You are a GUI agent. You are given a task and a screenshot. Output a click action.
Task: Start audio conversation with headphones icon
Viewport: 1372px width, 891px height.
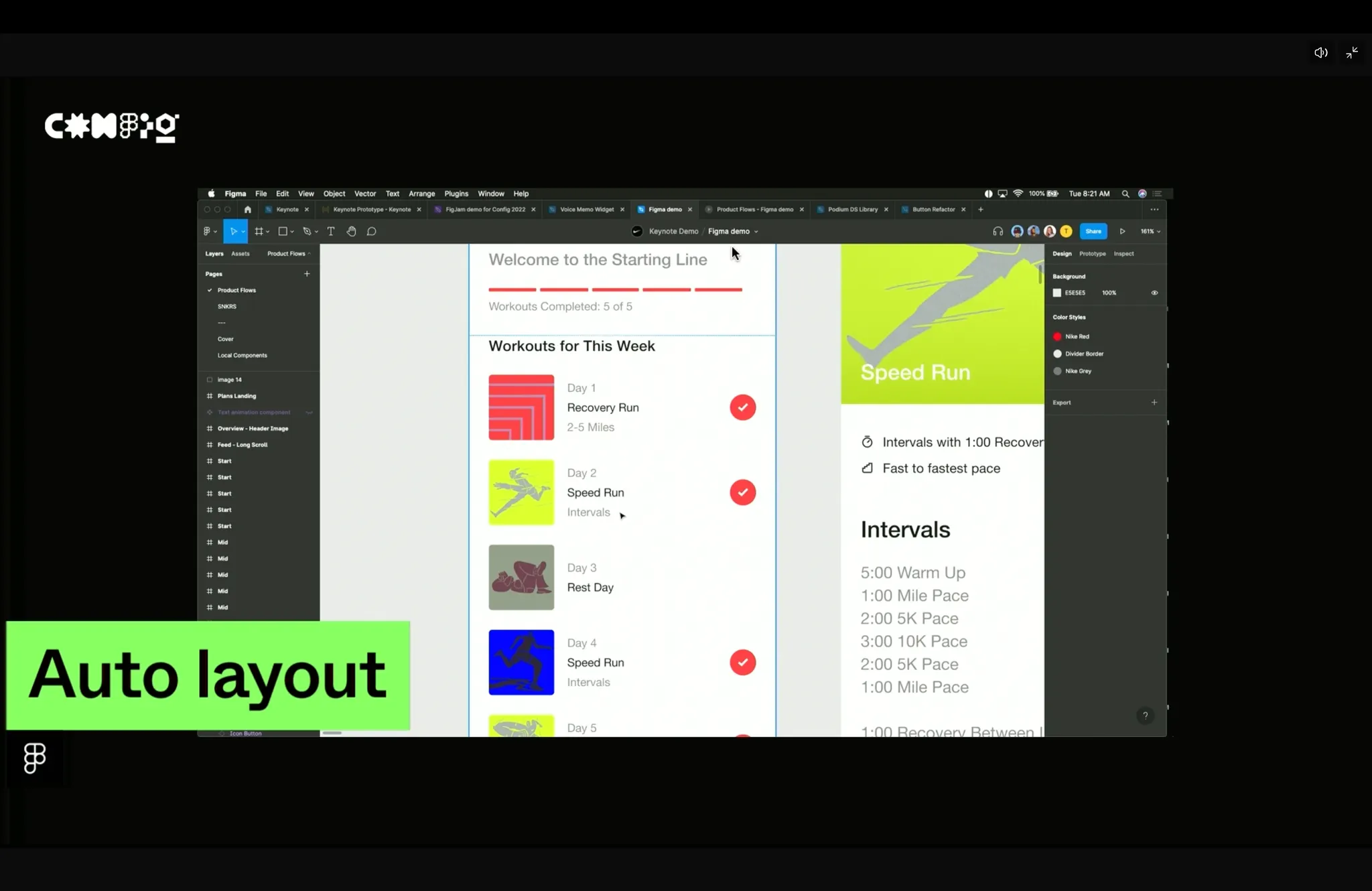coord(998,231)
